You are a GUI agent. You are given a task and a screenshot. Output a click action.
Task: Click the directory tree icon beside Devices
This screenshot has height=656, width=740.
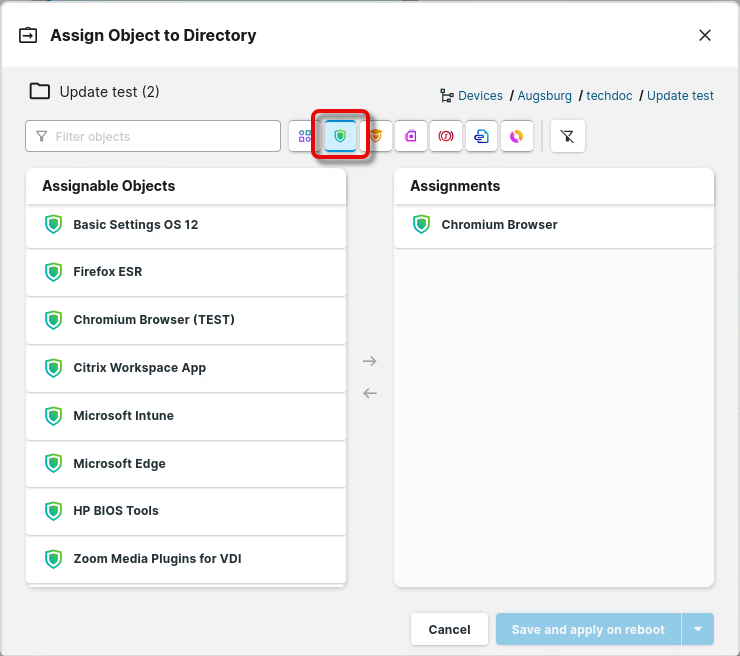(x=446, y=96)
